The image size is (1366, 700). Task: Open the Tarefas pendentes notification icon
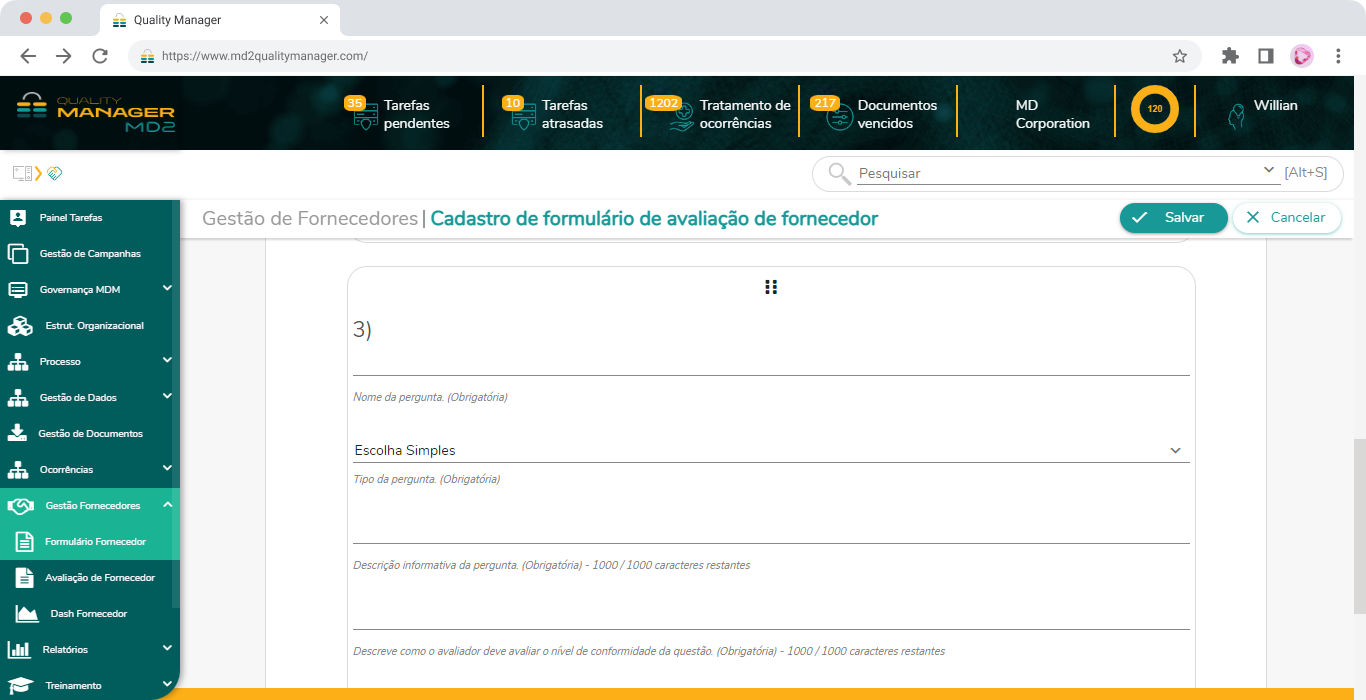[365, 114]
